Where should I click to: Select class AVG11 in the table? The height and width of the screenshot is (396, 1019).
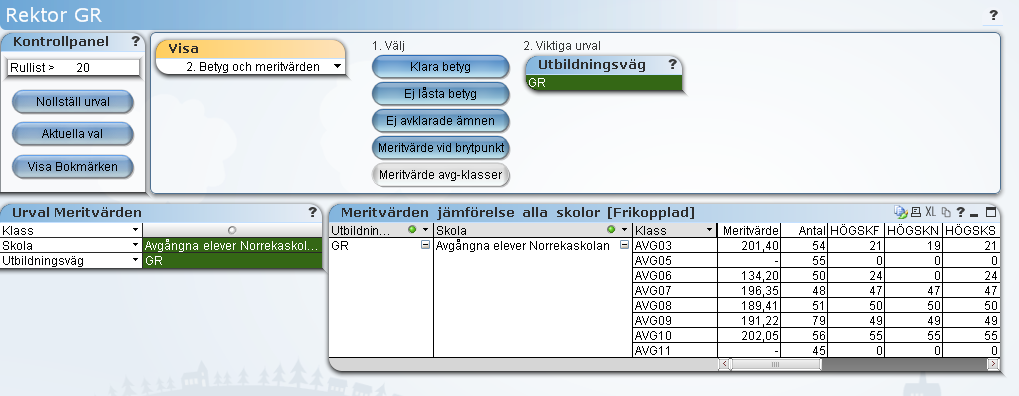tap(675, 350)
